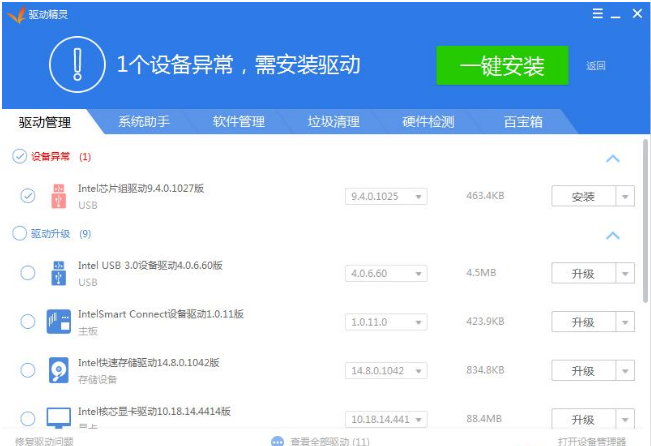651x446 pixels.
Task: Switch to the 系统助手 tab
Action: pyautogui.click(x=144, y=122)
